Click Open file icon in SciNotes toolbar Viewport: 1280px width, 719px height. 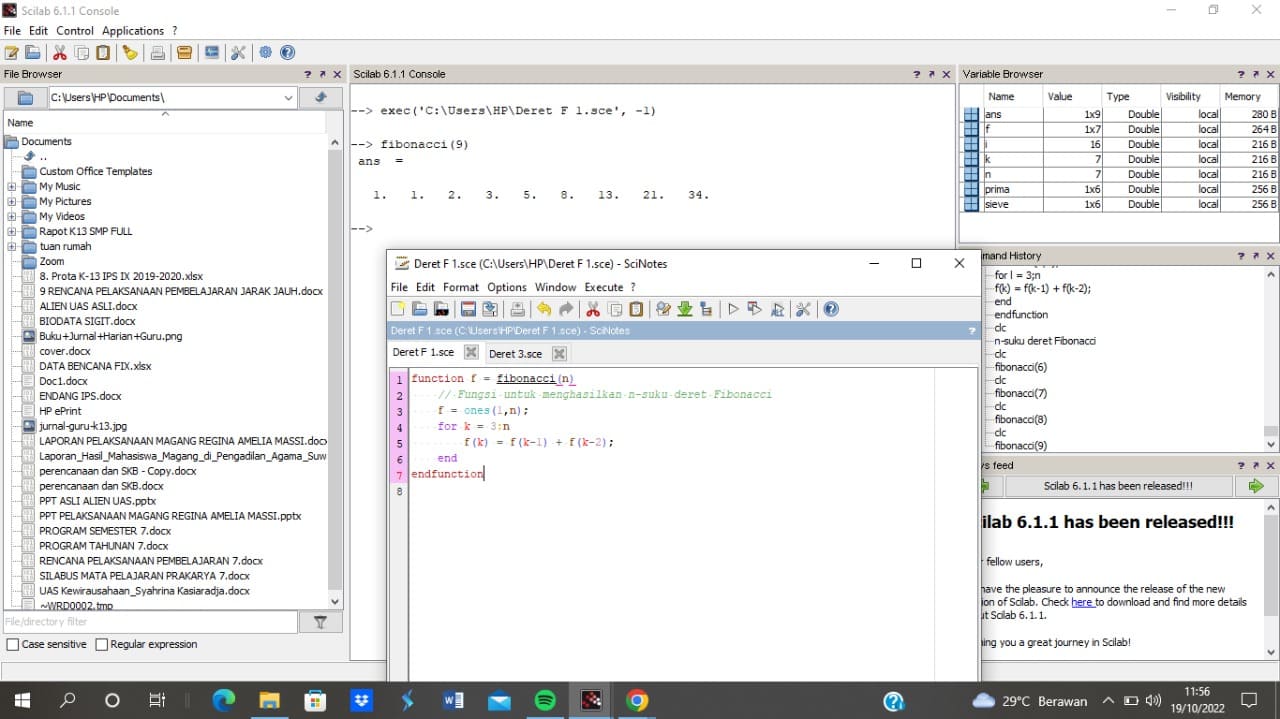(x=420, y=309)
